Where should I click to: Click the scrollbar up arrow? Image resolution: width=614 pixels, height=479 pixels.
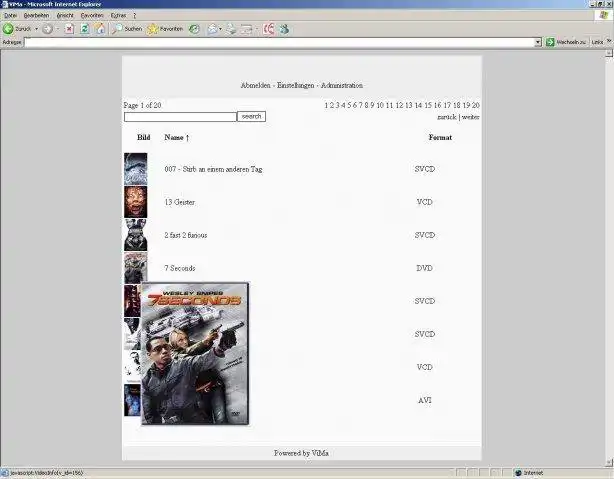610,53
